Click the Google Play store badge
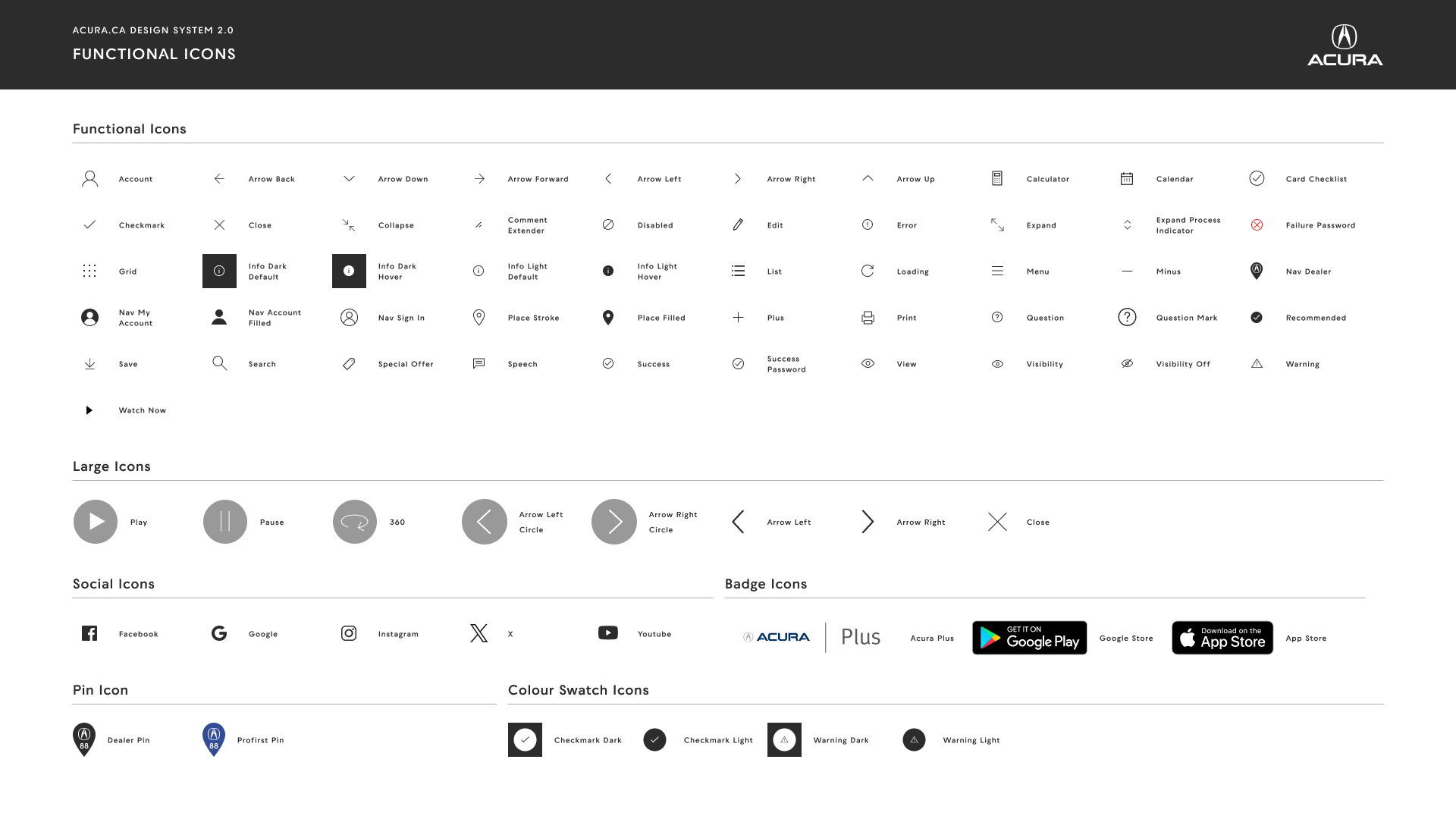Viewport: 1456px width, 819px height. [x=1029, y=638]
